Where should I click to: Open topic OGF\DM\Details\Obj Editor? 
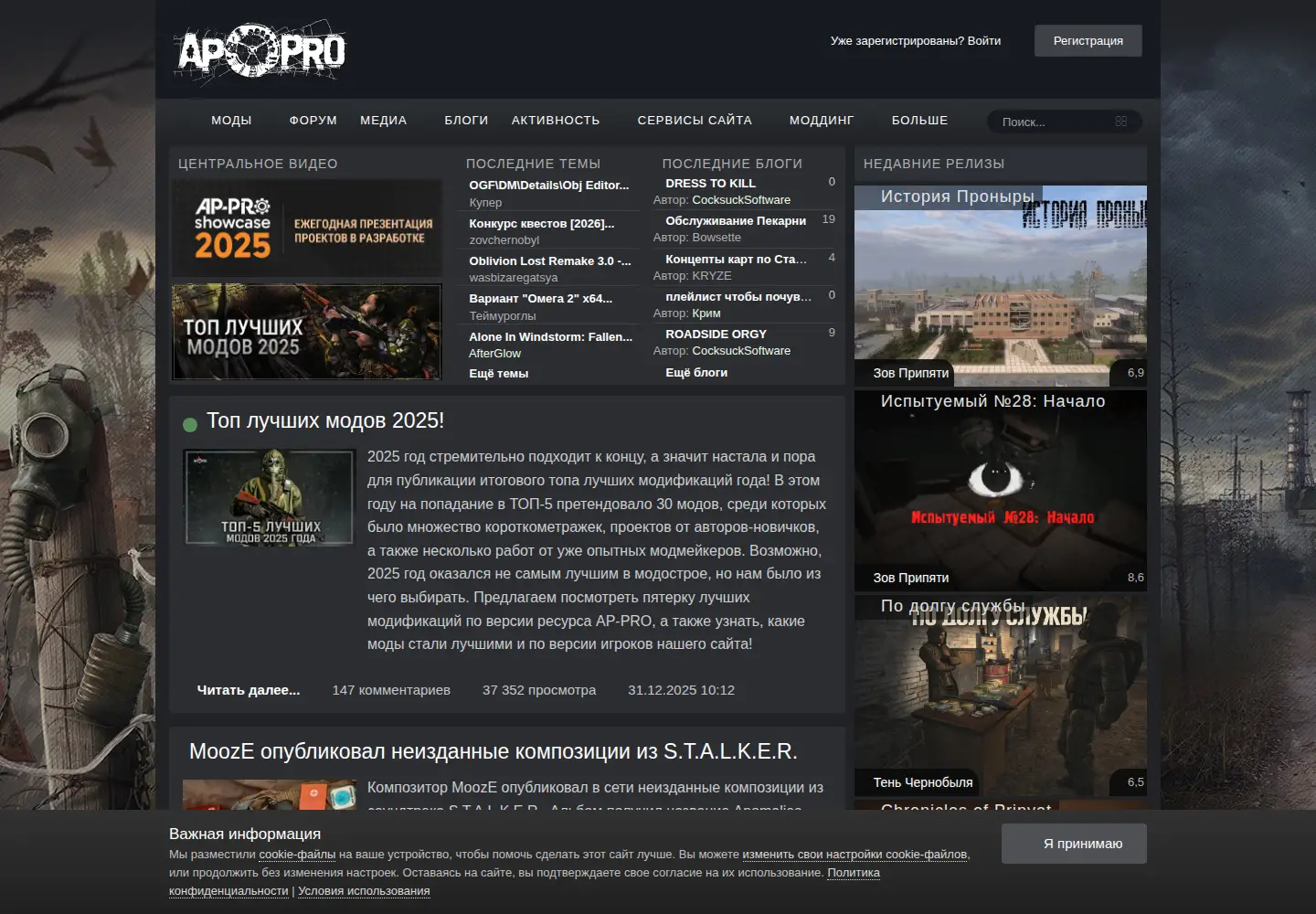(549, 185)
